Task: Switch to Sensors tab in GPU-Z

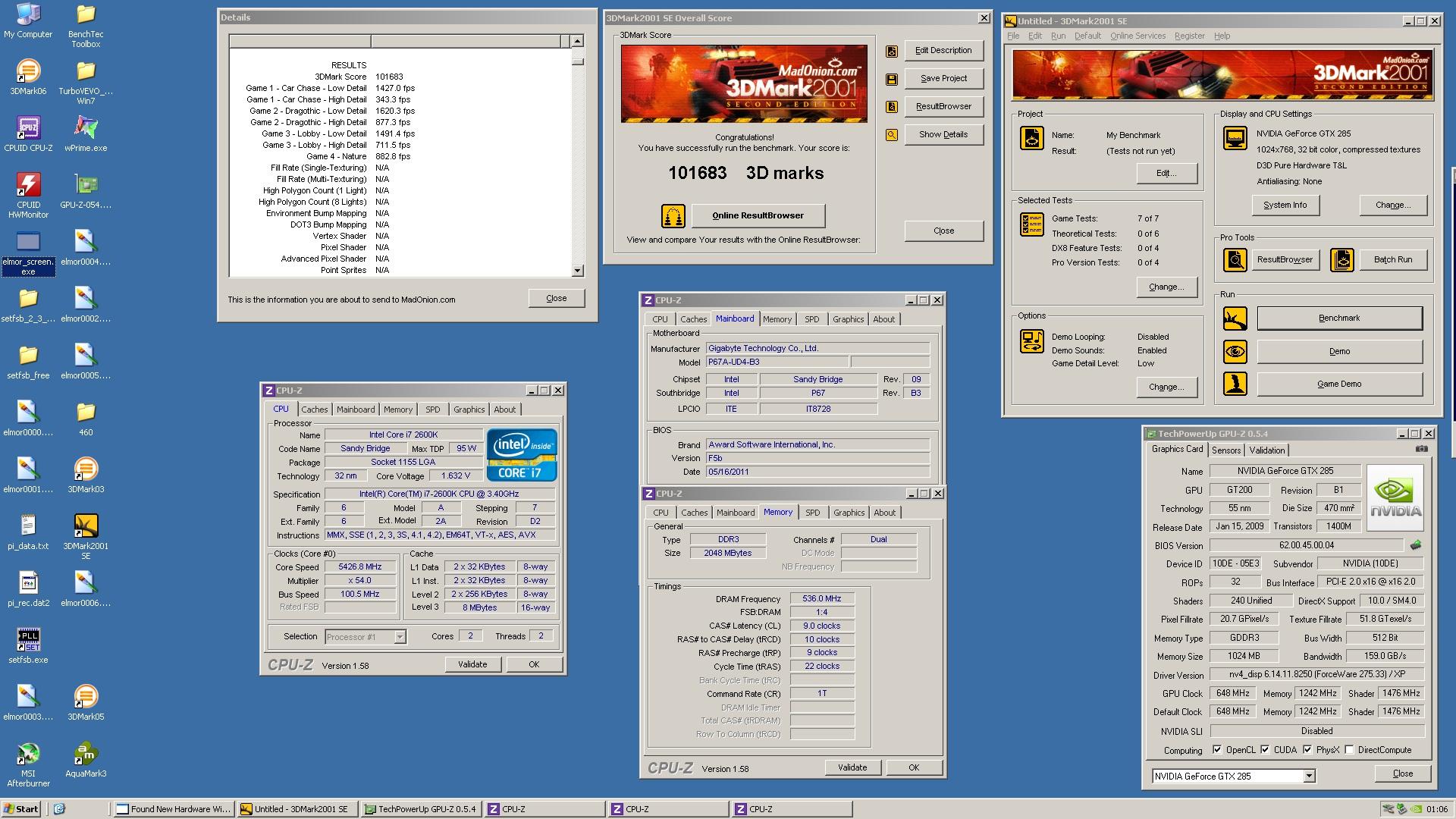Action: 1226,450
